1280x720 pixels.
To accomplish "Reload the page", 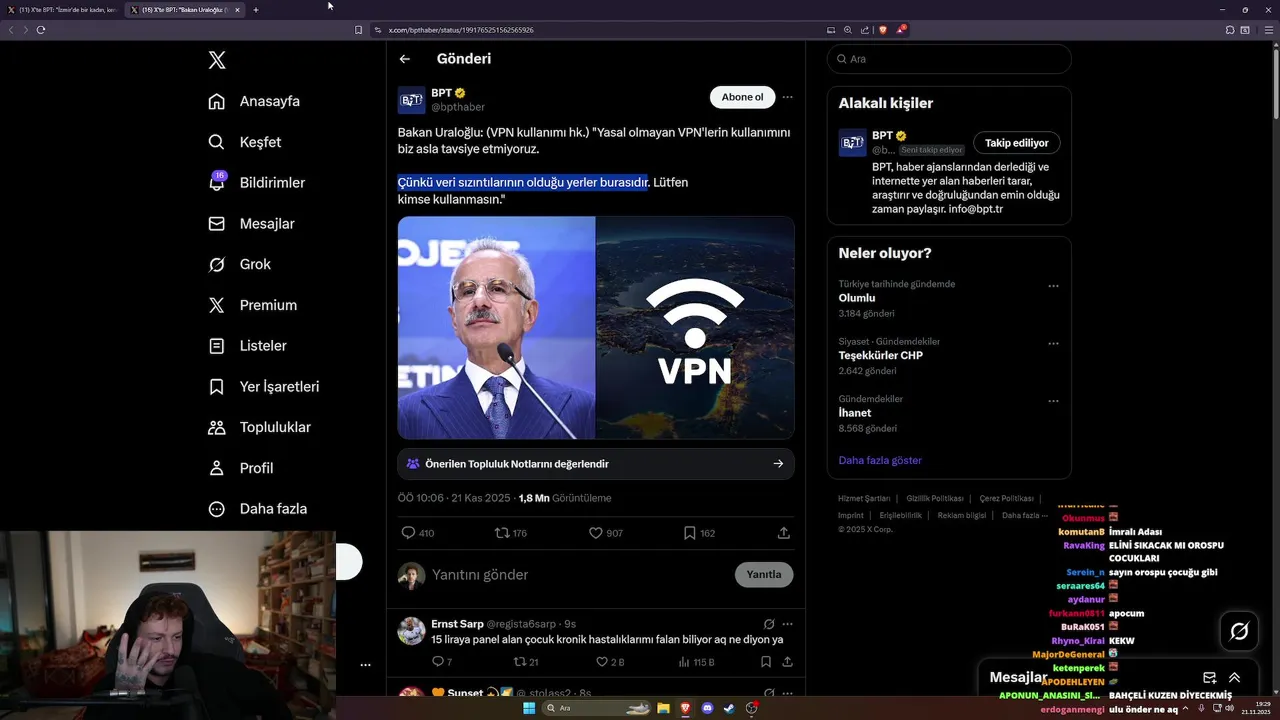I will pyautogui.click(x=41, y=30).
